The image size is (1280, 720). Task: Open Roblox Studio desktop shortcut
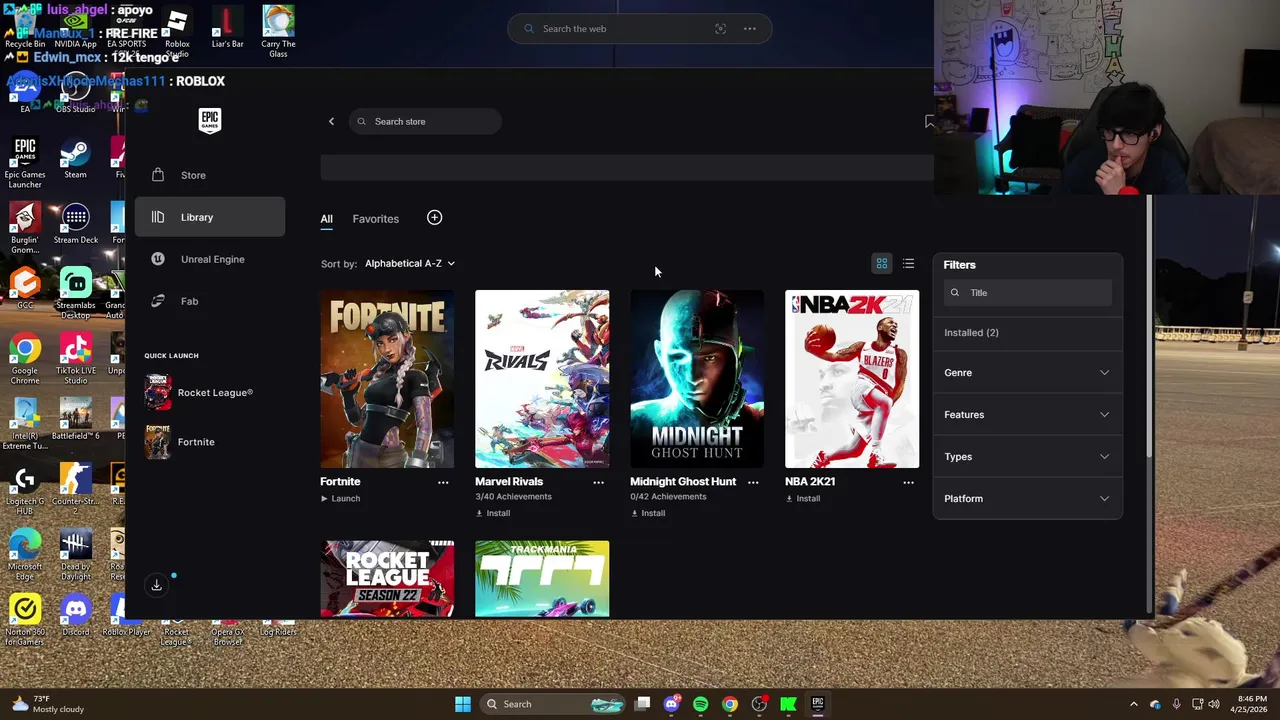tap(177, 32)
